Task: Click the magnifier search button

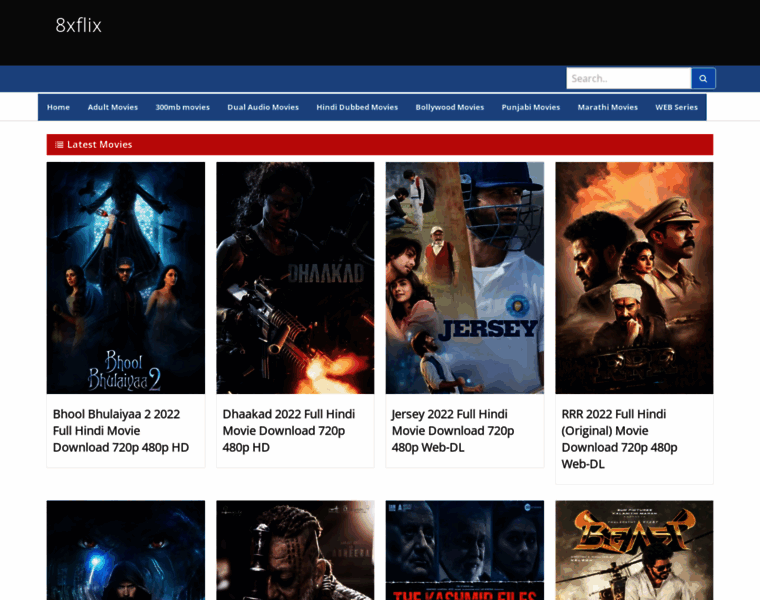Action: tap(703, 79)
